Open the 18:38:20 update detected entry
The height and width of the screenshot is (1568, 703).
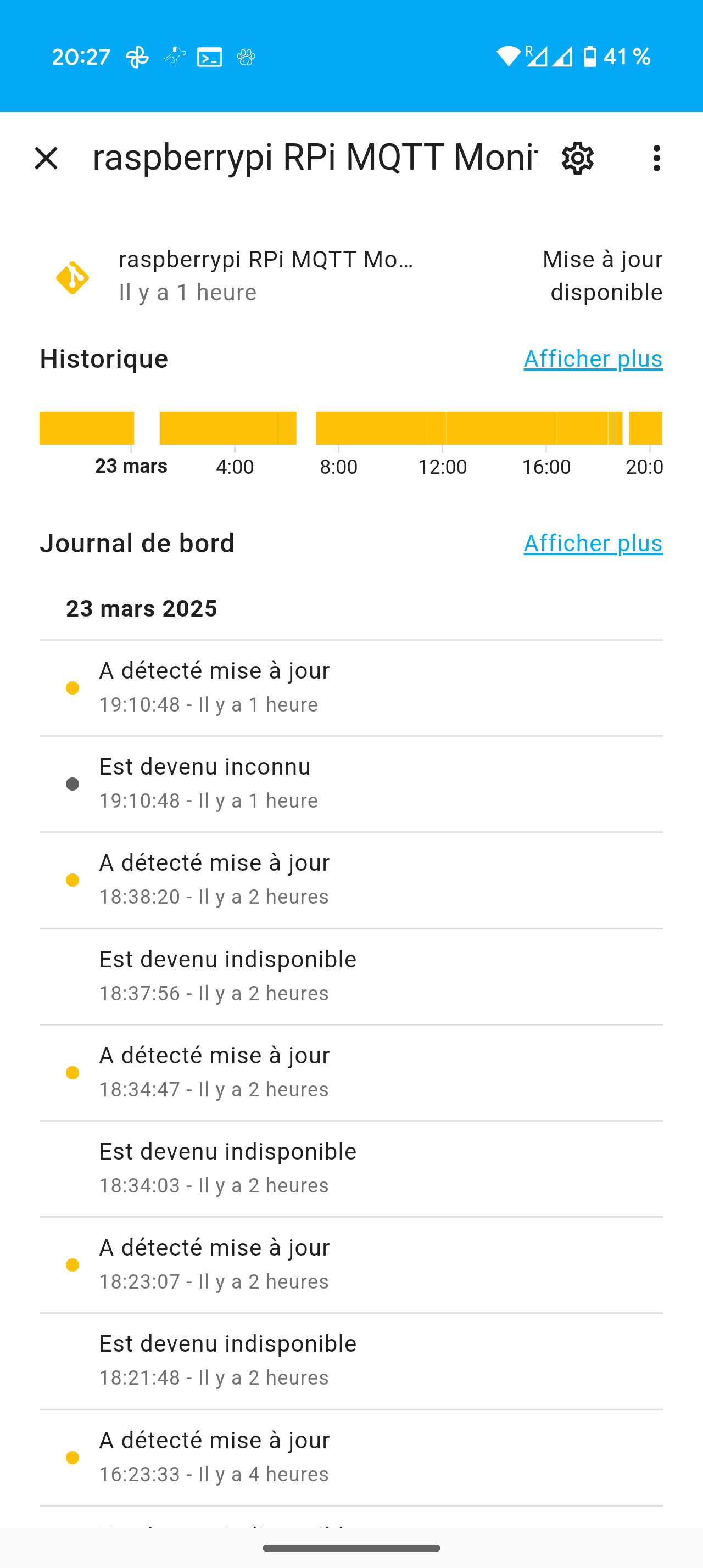click(x=214, y=879)
